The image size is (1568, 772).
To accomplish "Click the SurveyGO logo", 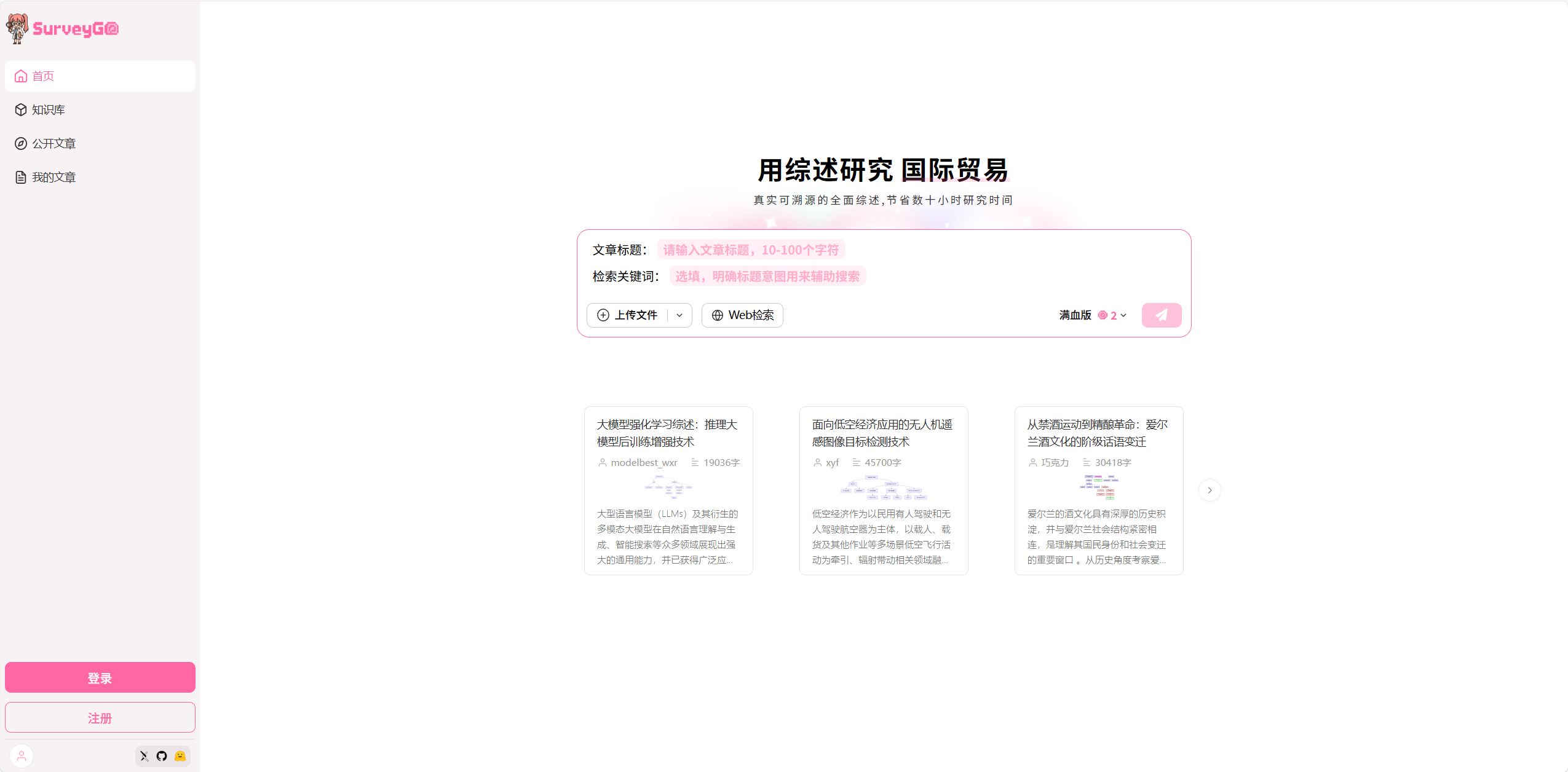I will (x=62, y=28).
